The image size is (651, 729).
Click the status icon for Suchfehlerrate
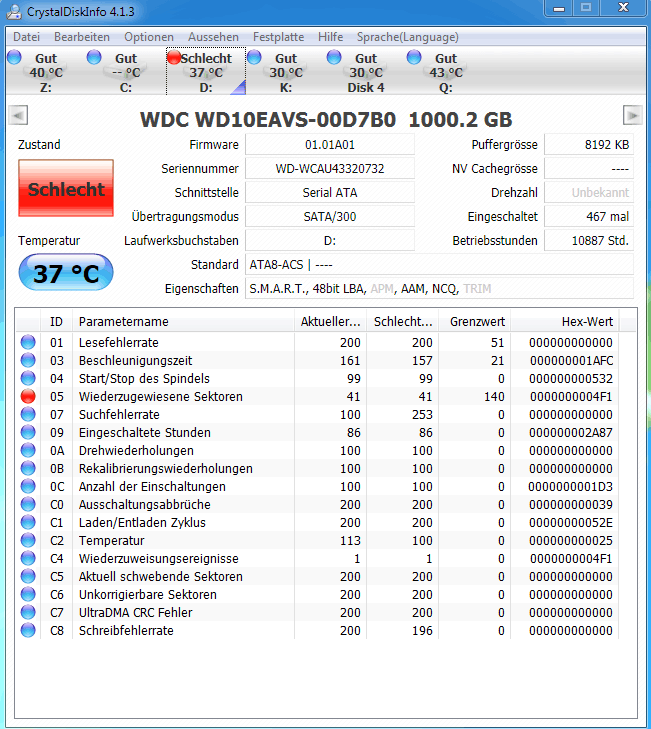28,414
